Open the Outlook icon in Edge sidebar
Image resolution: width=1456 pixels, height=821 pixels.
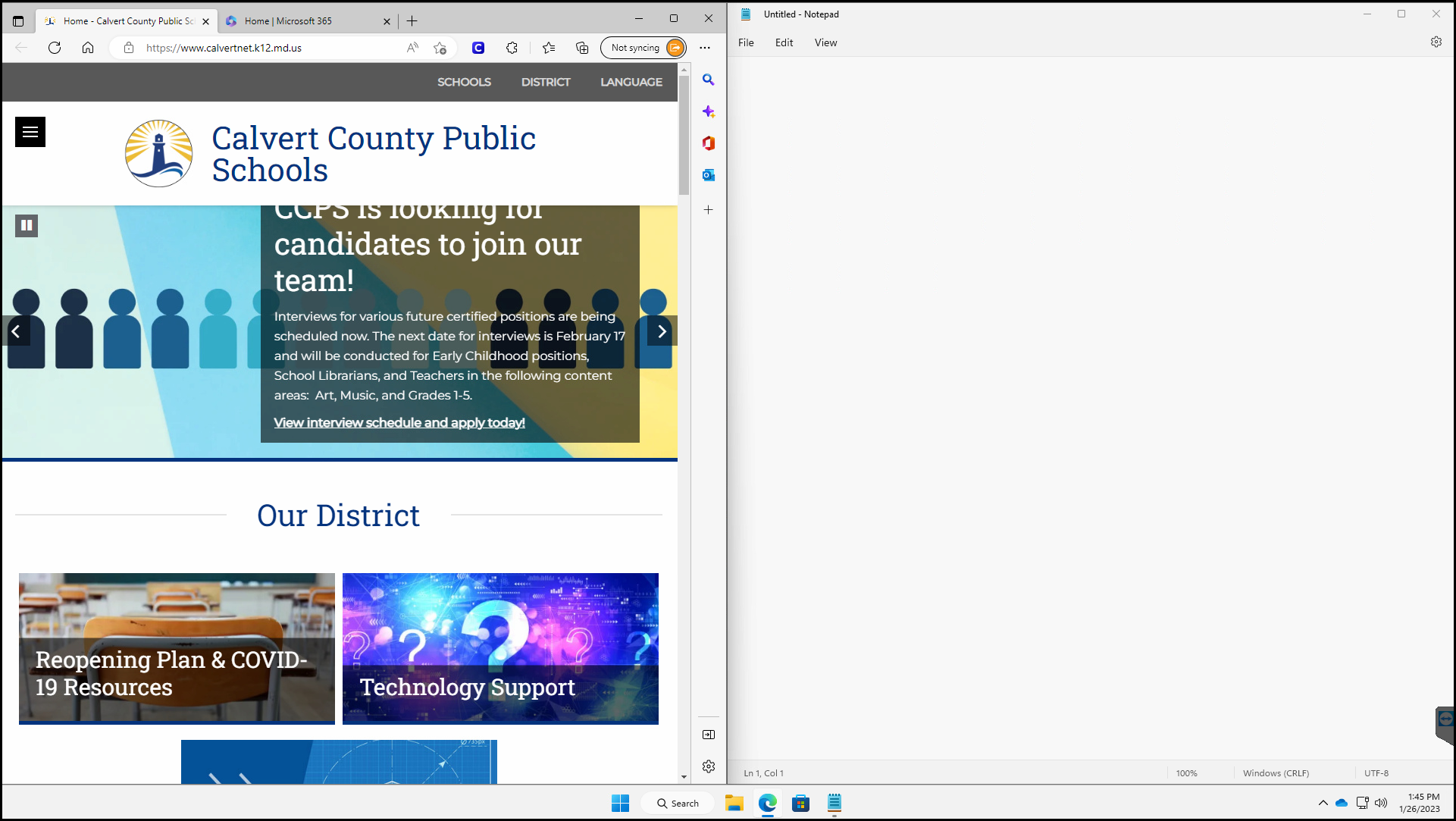pos(709,175)
